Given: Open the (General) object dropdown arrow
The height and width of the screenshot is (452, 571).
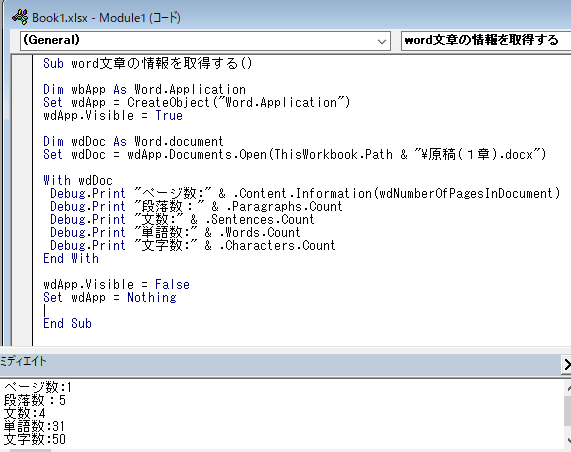Looking at the screenshot, I should pos(382,41).
